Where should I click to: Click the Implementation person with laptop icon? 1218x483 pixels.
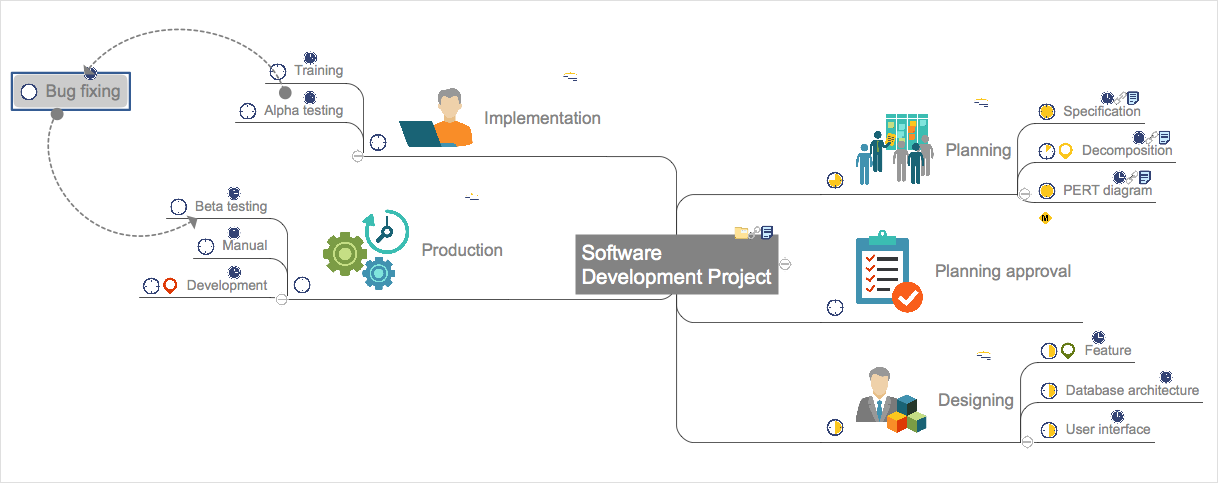tap(436, 118)
